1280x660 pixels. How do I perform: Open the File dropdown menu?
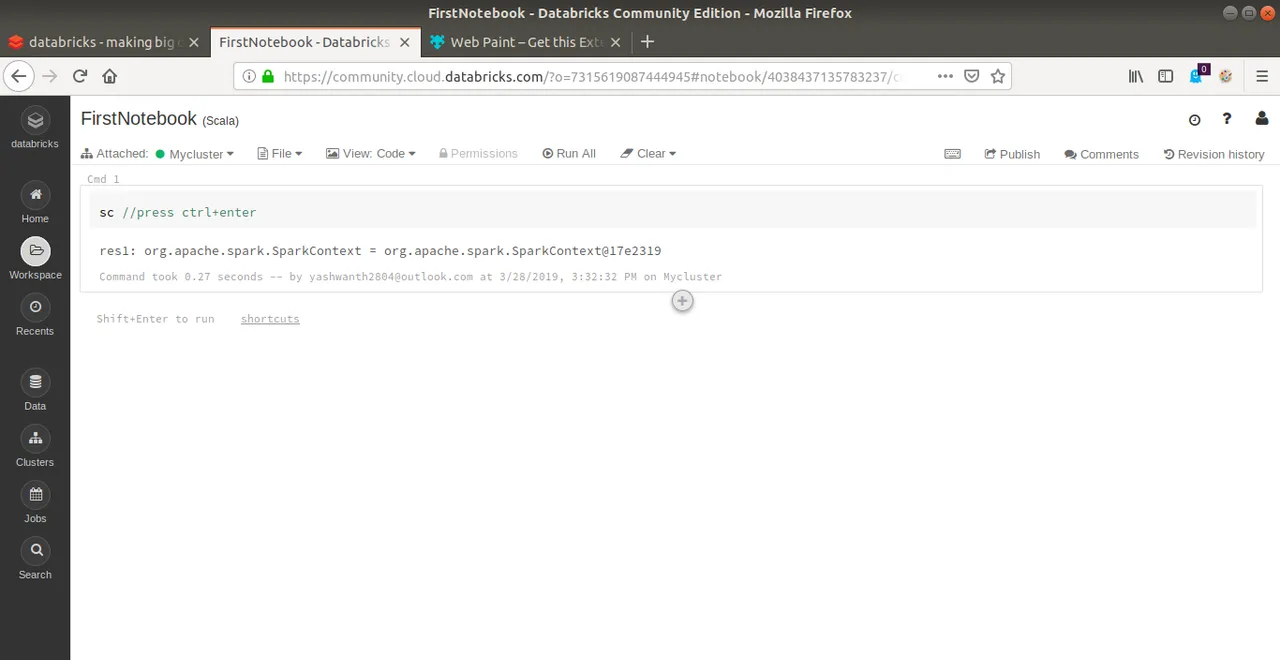(x=280, y=154)
